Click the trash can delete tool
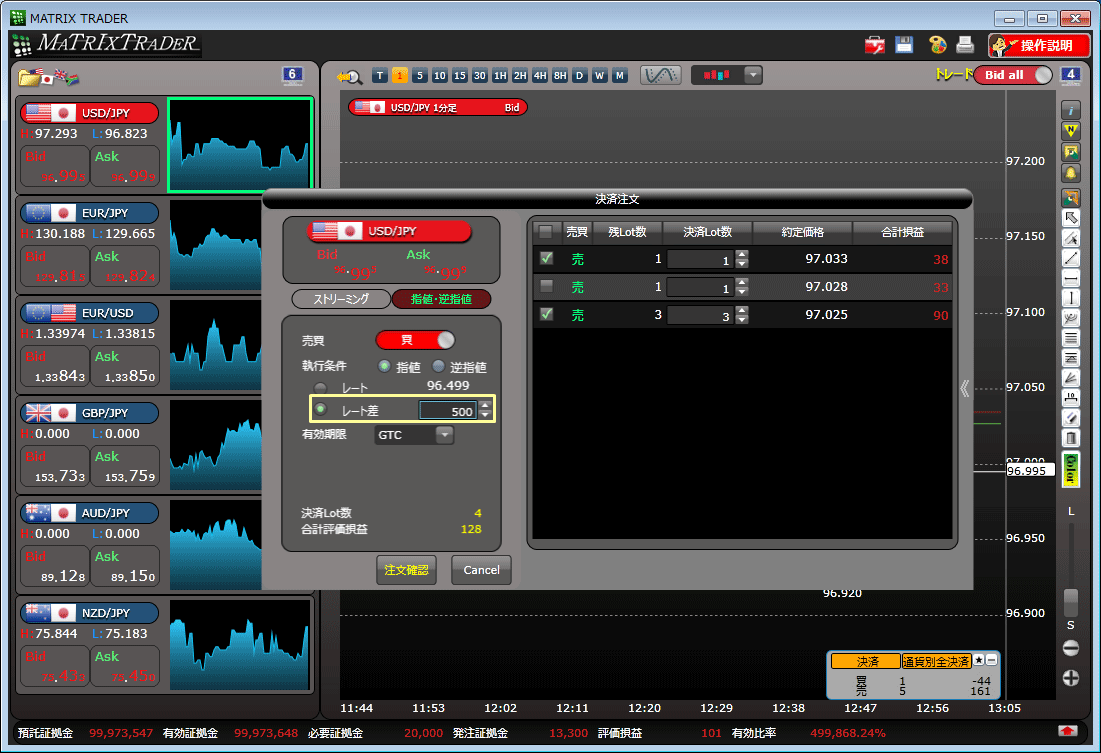This screenshot has height=753, width=1101. pyautogui.click(x=1071, y=438)
